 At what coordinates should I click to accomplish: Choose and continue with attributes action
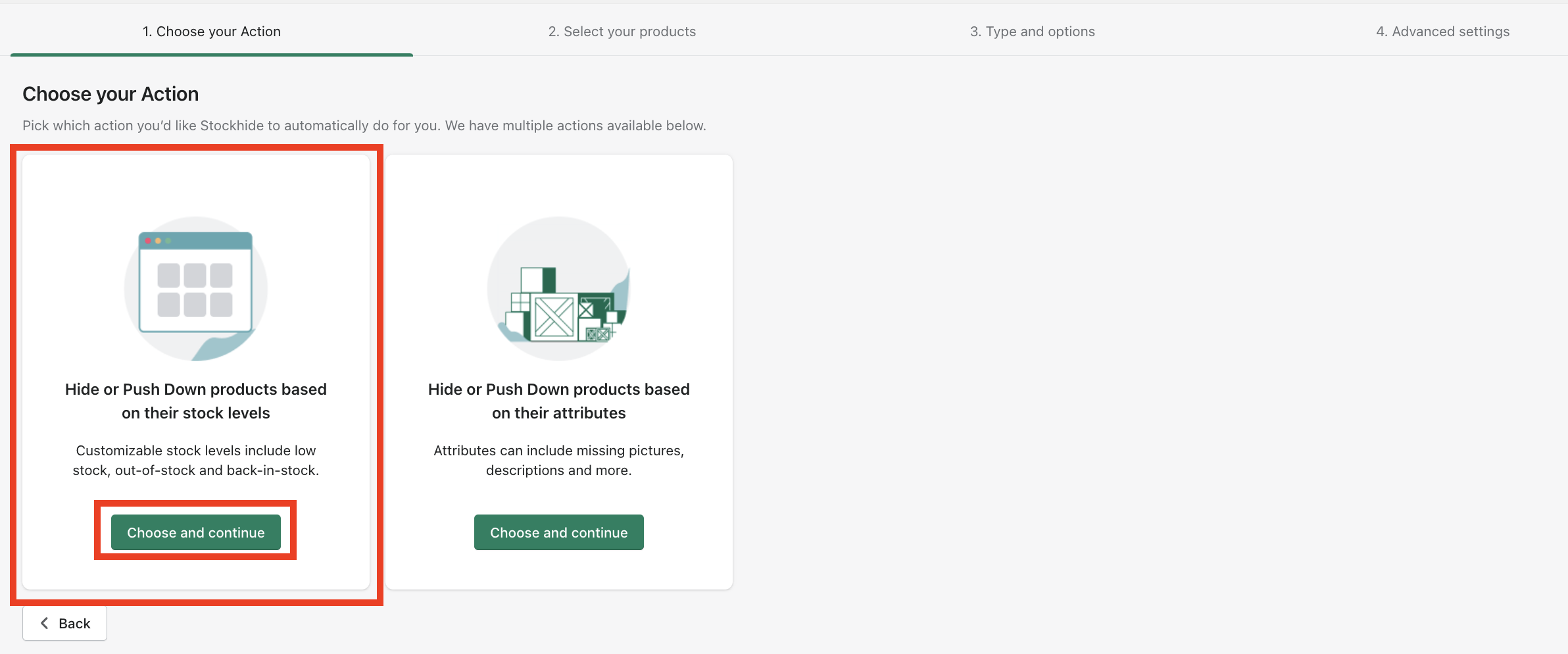(558, 532)
